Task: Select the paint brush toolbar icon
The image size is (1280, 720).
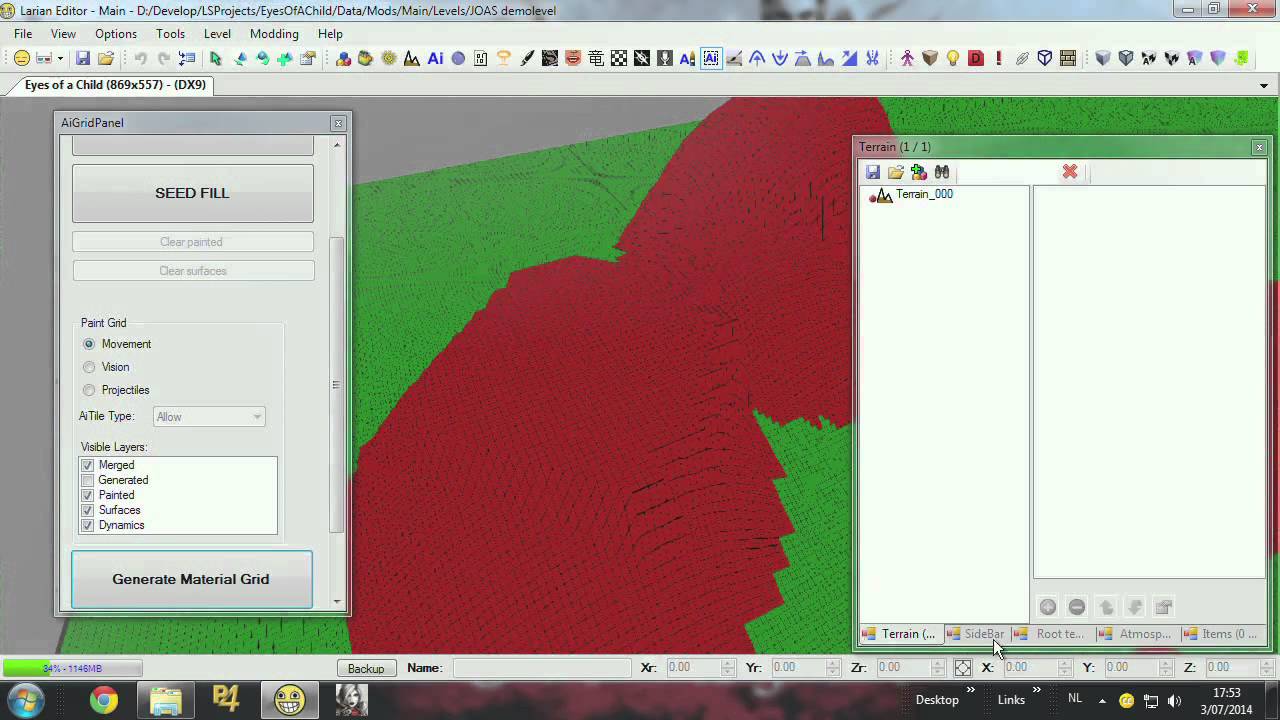Action: (x=527, y=59)
